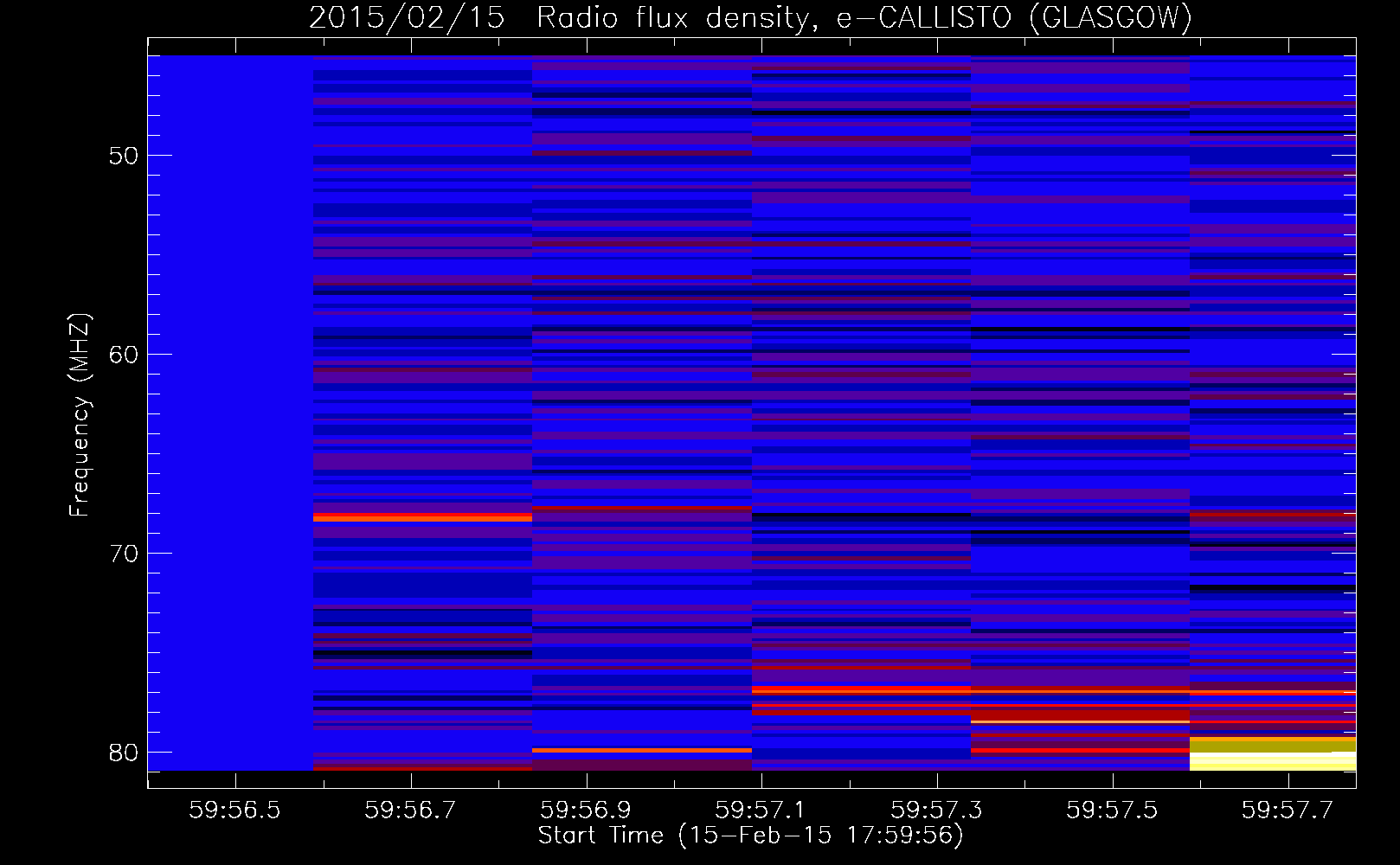1400x865 pixels.
Task: Click the red-orange emission band near 68 MHz
Action: tap(422, 518)
